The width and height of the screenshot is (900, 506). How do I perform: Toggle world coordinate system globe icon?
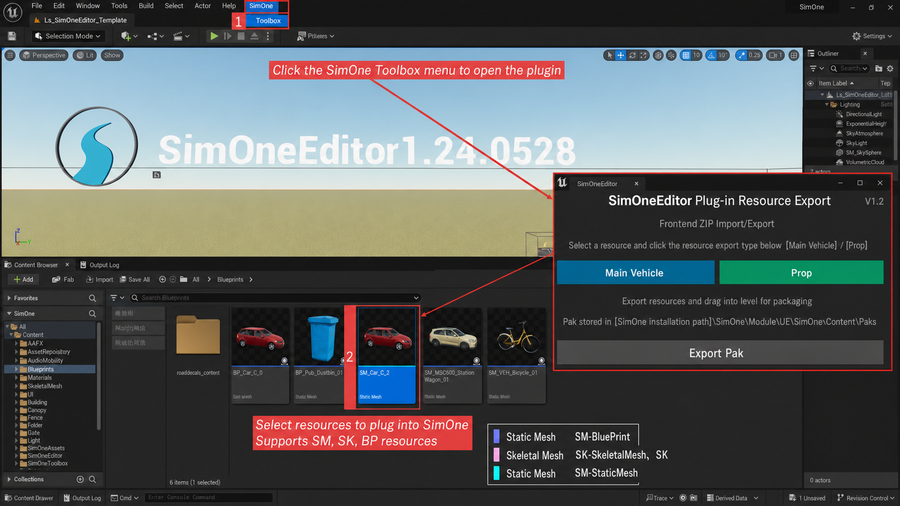tap(658, 55)
